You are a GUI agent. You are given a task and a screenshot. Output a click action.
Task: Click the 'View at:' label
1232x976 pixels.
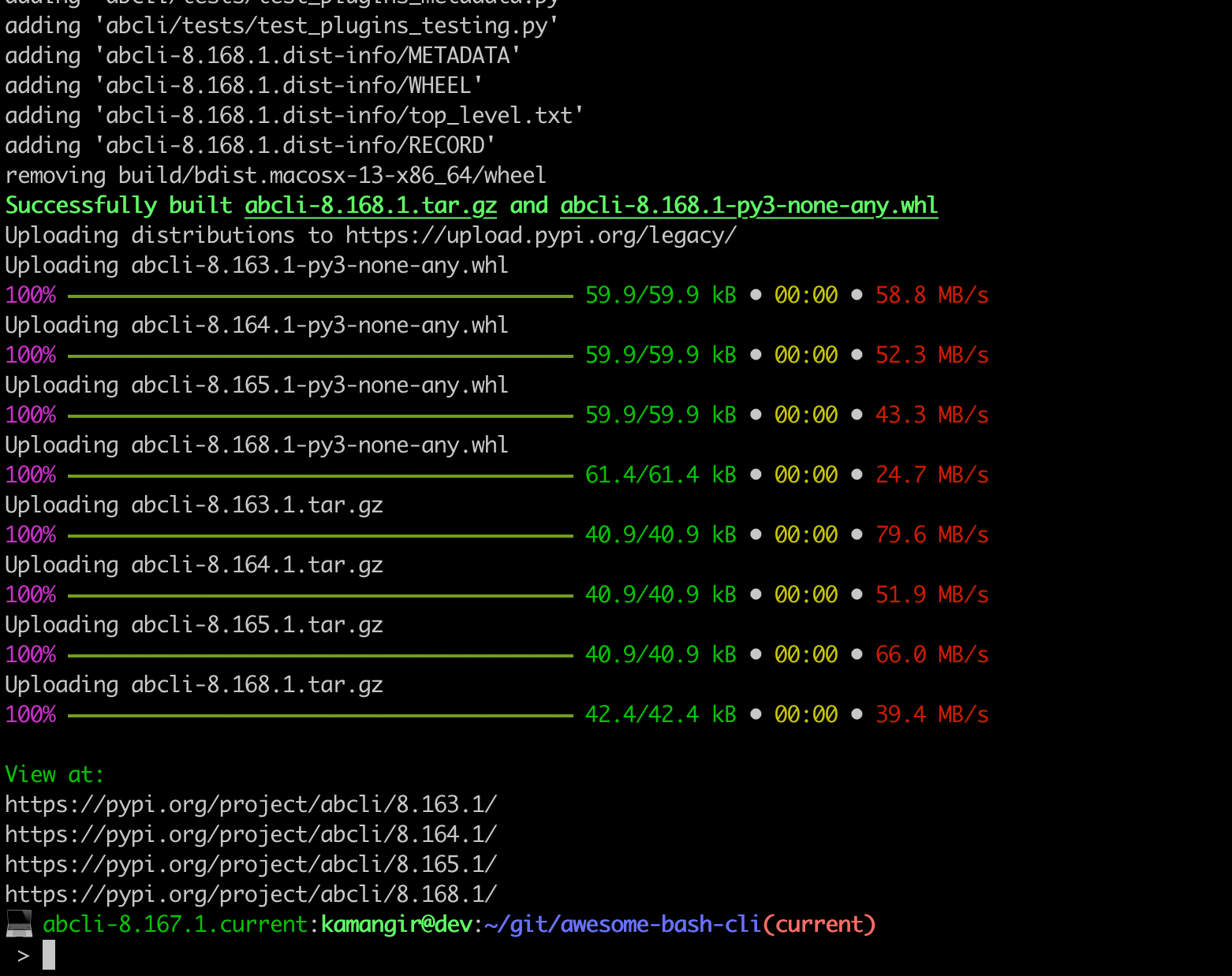coord(54,775)
